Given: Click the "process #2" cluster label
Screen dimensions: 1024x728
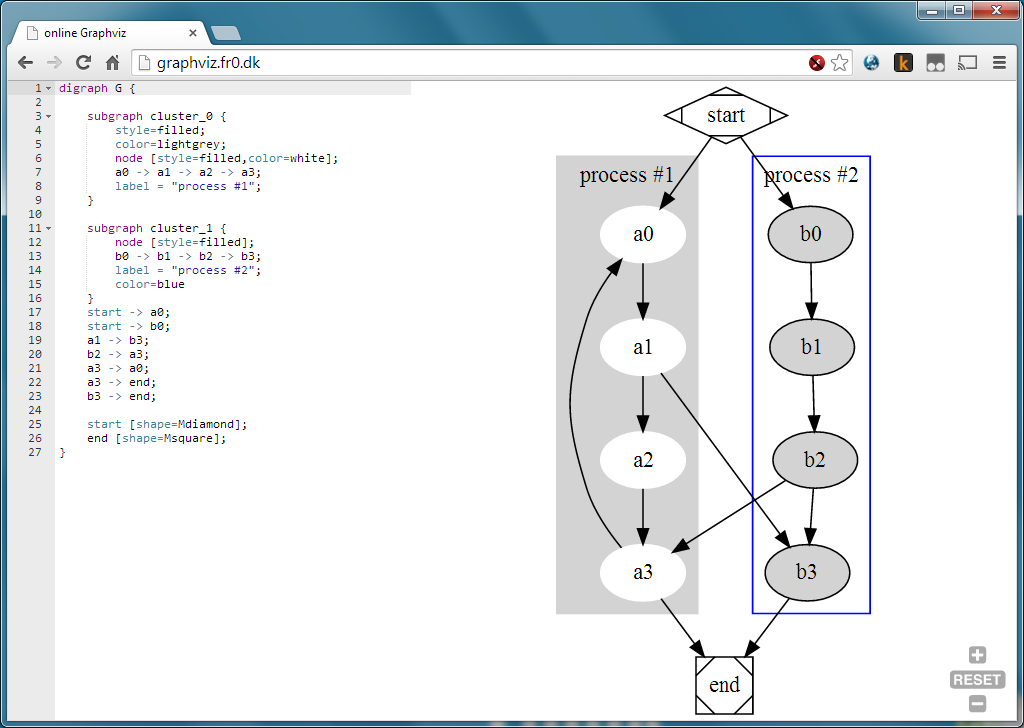Looking at the screenshot, I should [x=811, y=175].
